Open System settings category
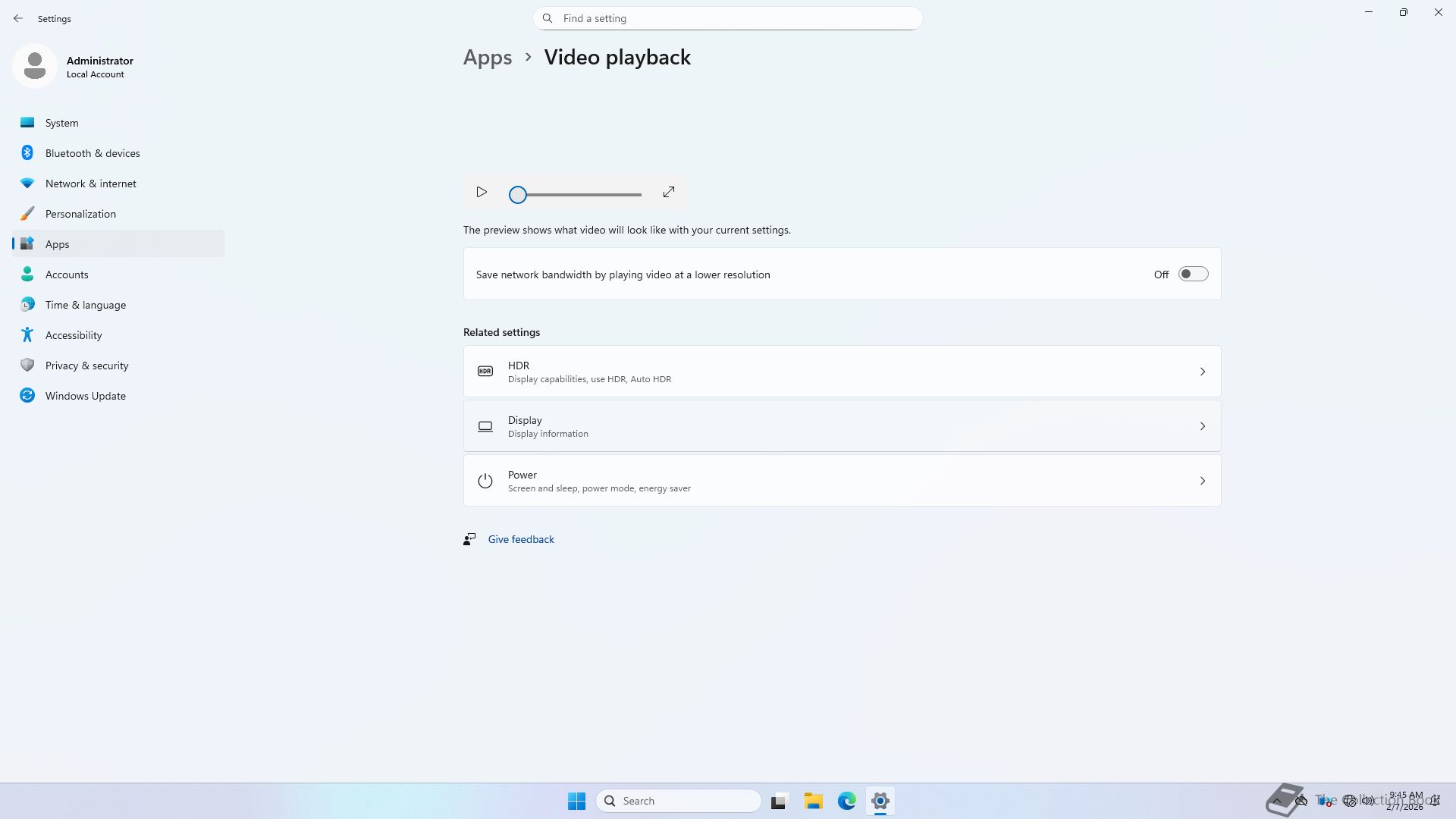 pyautogui.click(x=61, y=123)
